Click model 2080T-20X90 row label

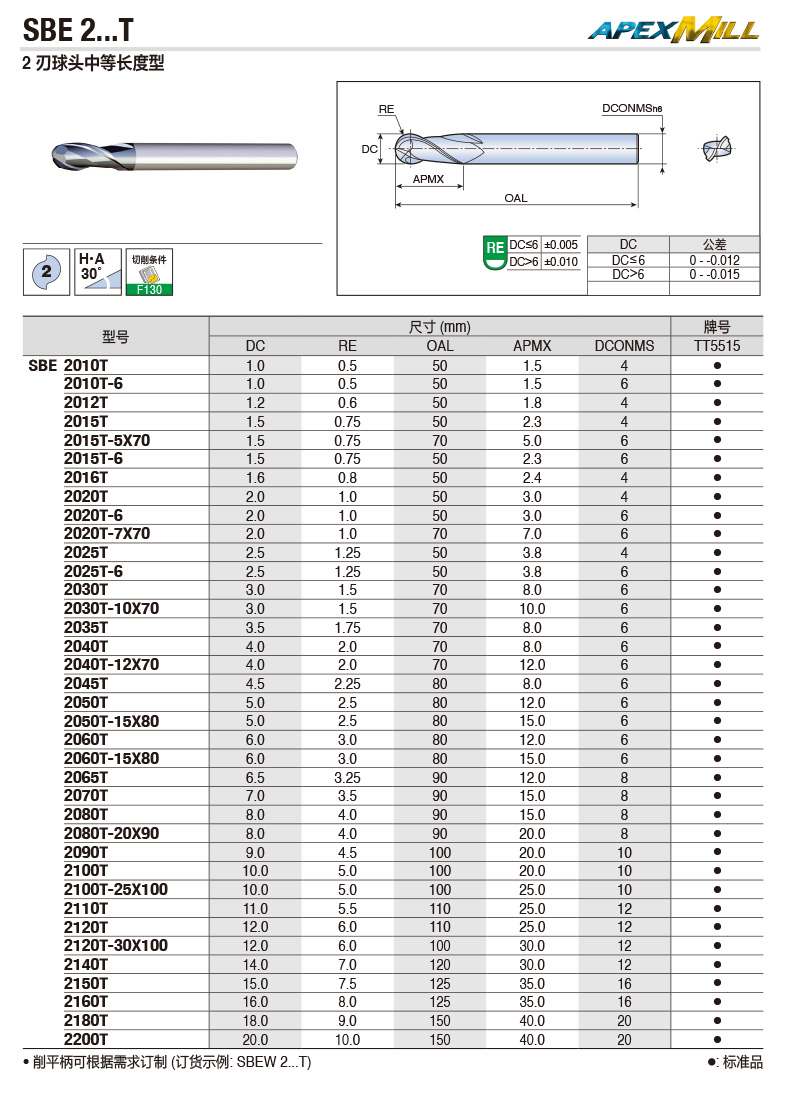(x=111, y=833)
